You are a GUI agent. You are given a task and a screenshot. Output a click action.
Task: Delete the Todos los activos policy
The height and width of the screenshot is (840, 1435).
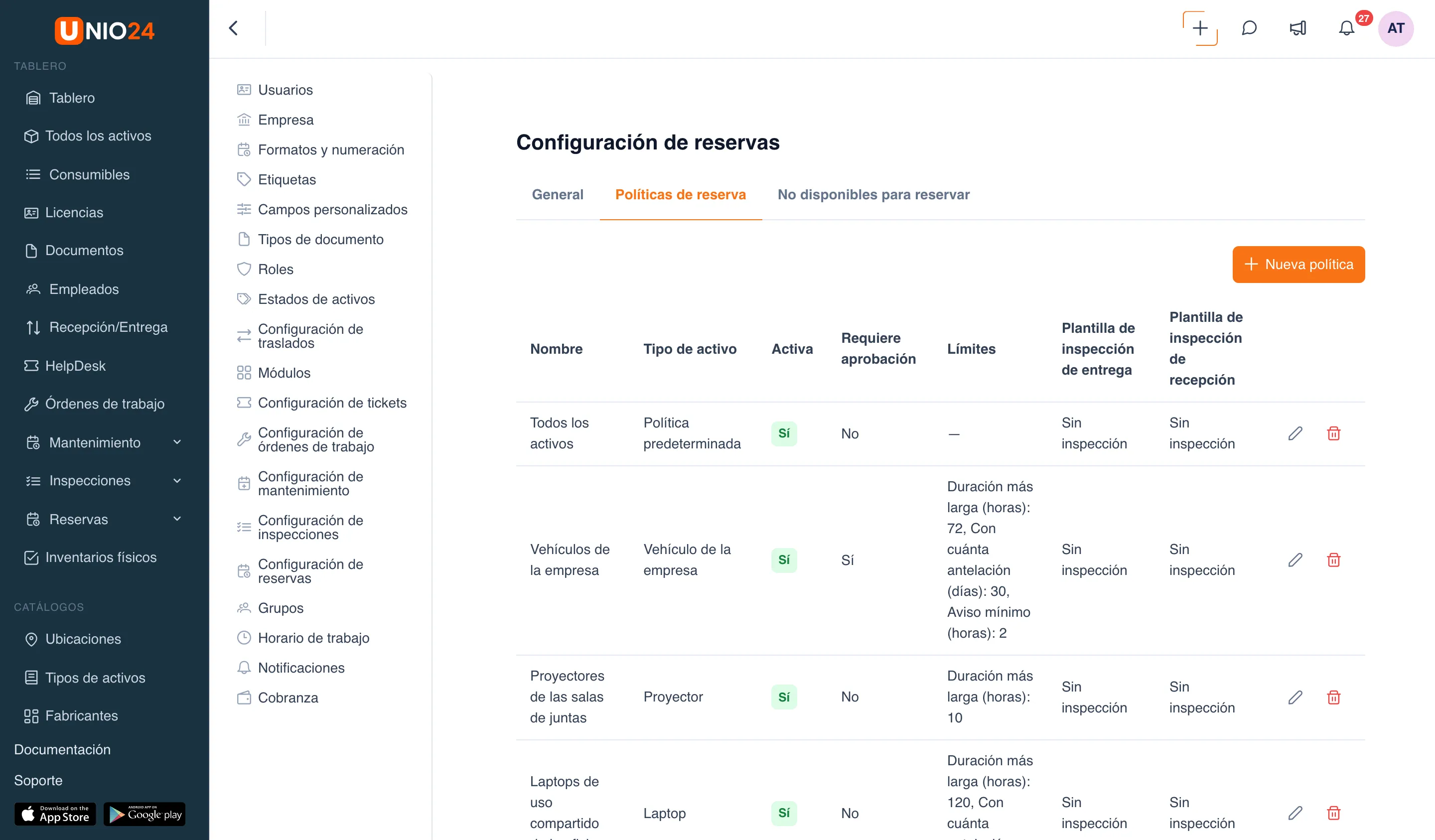coord(1333,433)
